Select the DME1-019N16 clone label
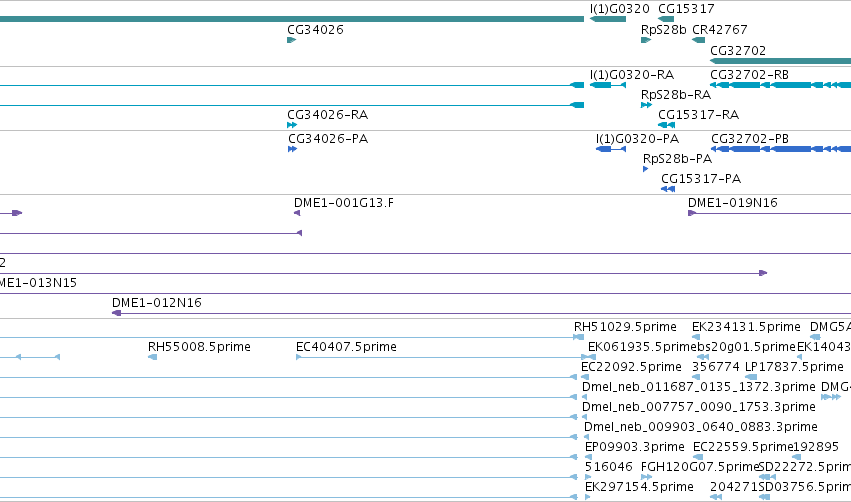 pos(733,202)
